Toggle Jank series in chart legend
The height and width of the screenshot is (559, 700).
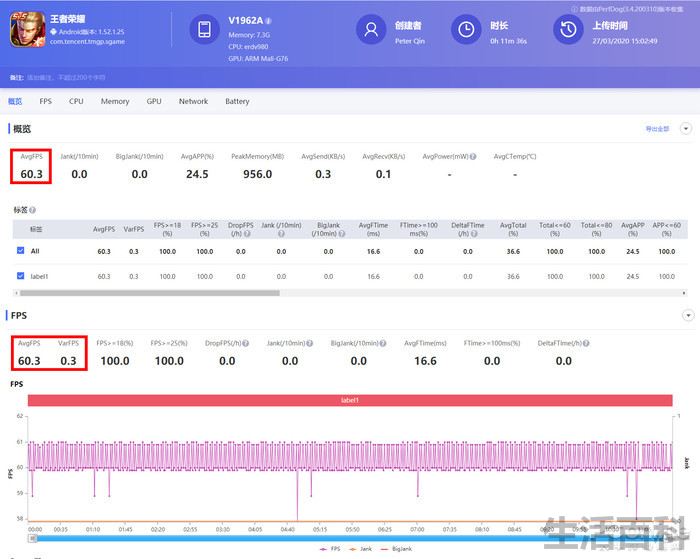pos(360,549)
